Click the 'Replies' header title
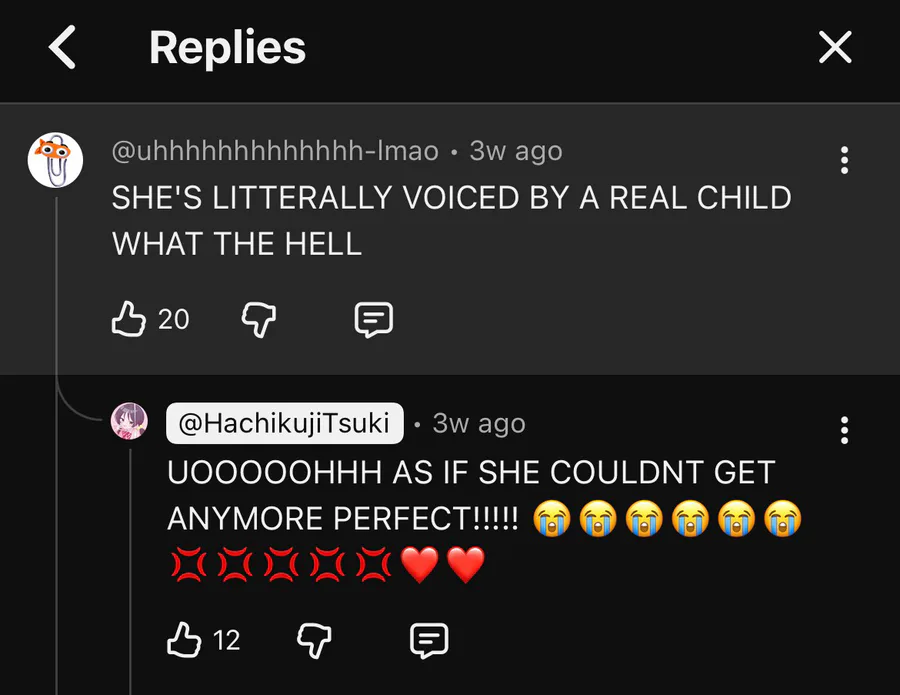The height and width of the screenshot is (695, 900). coord(227,48)
